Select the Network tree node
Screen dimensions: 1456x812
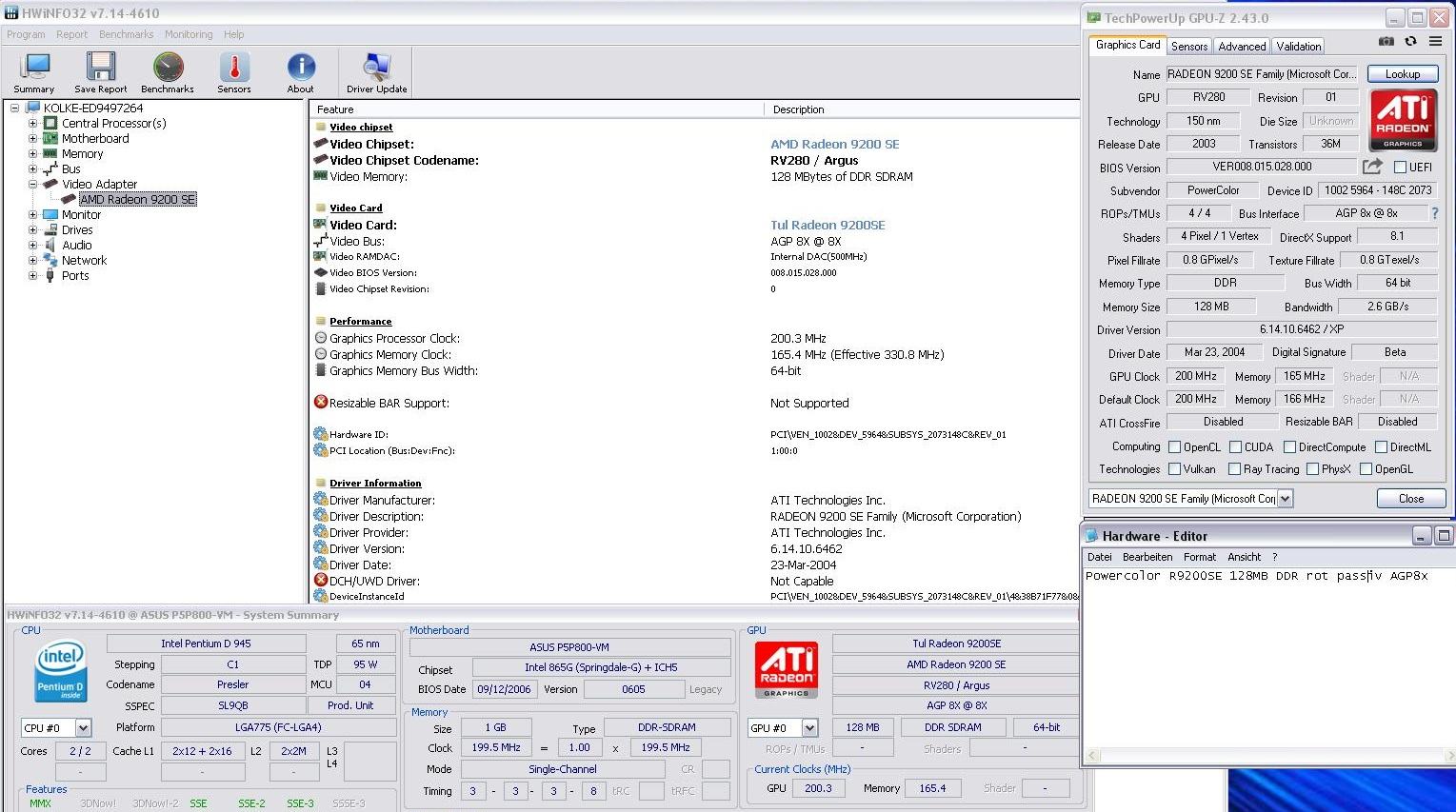click(x=85, y=260)
